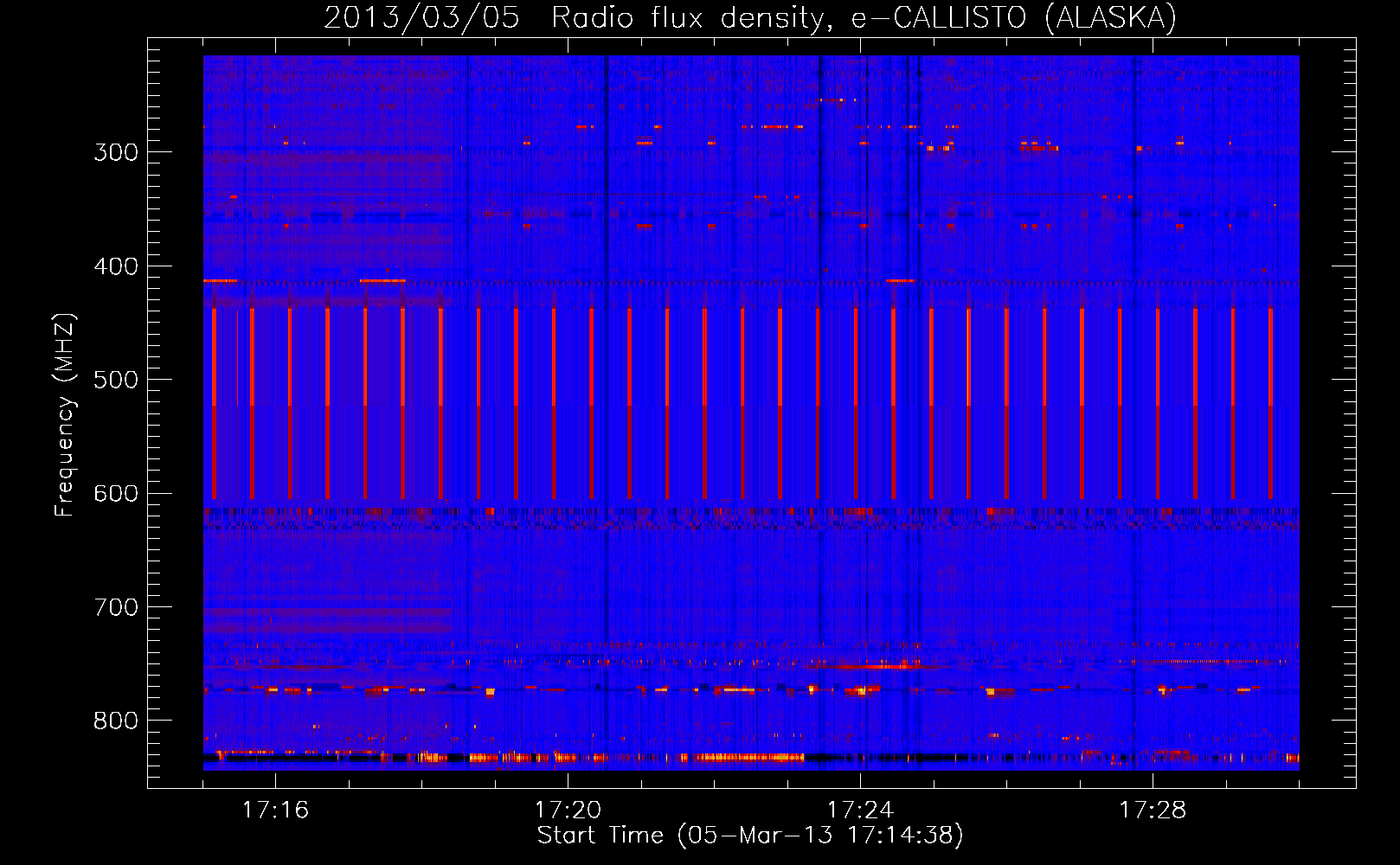Screen dimensions: 1400x865
Task: Click the 300 frequency tick label
Action: 116,152
